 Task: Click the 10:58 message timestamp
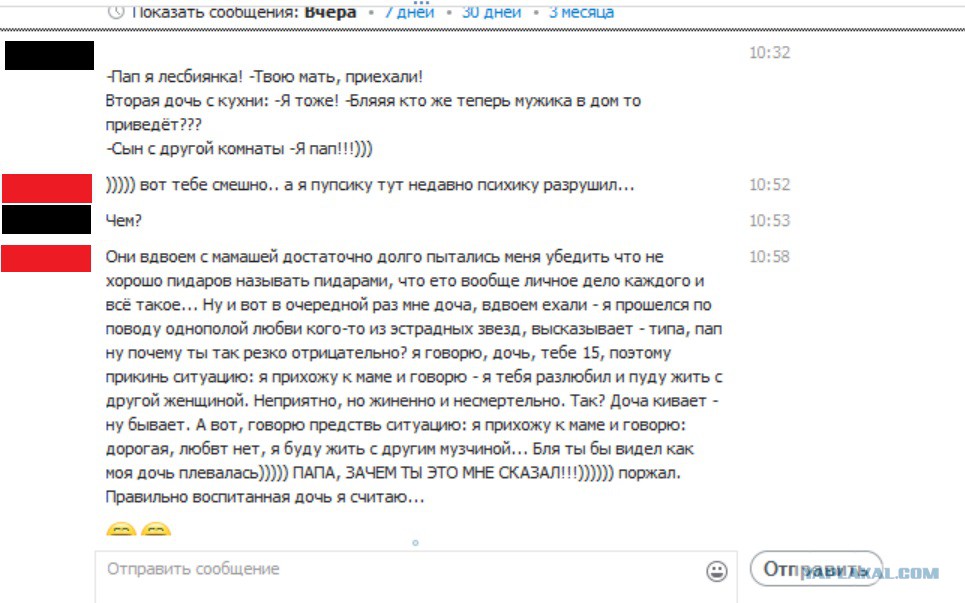coord(769,257)
